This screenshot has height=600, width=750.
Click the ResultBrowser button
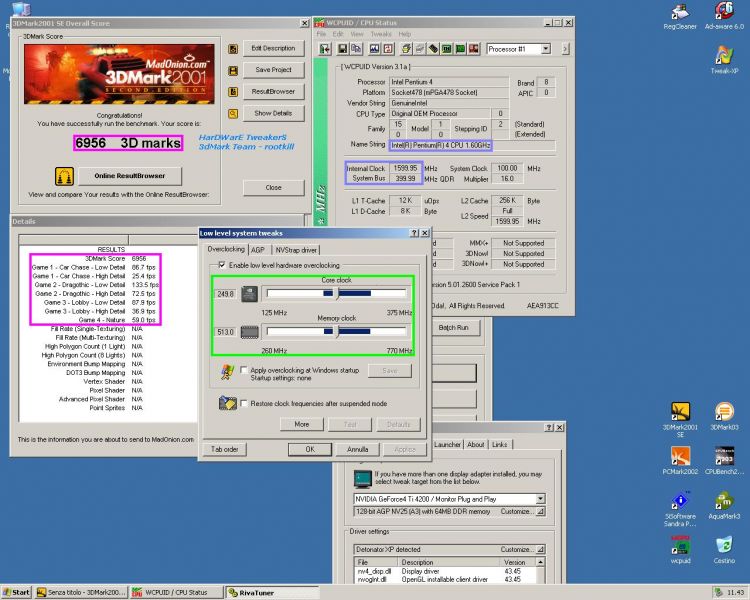(x=273, y=91)
